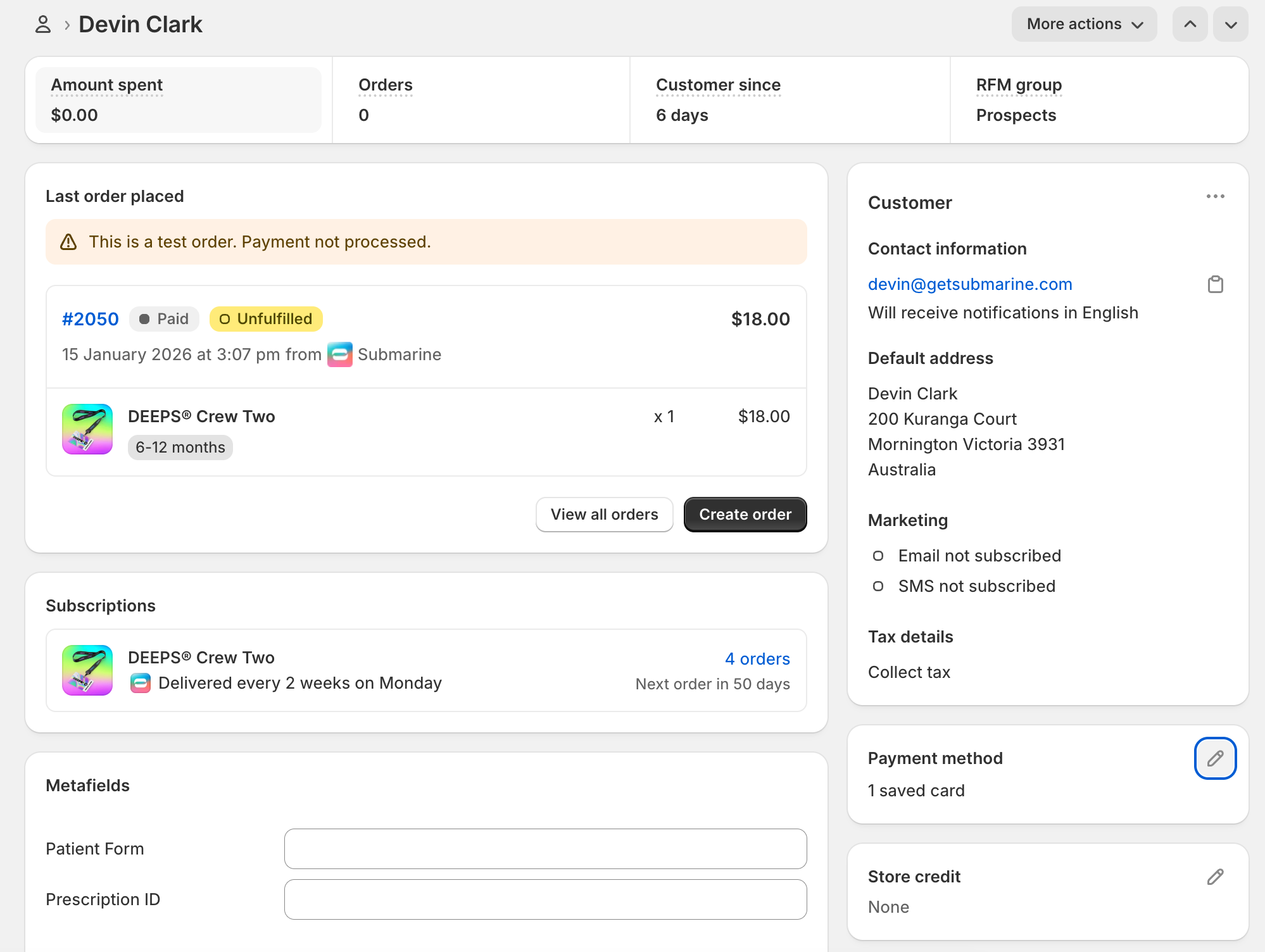The width and height of the screenshot is (1265, 952).
Task: Go to previous customer with up chevron
Action: (x=1190, y=24)
